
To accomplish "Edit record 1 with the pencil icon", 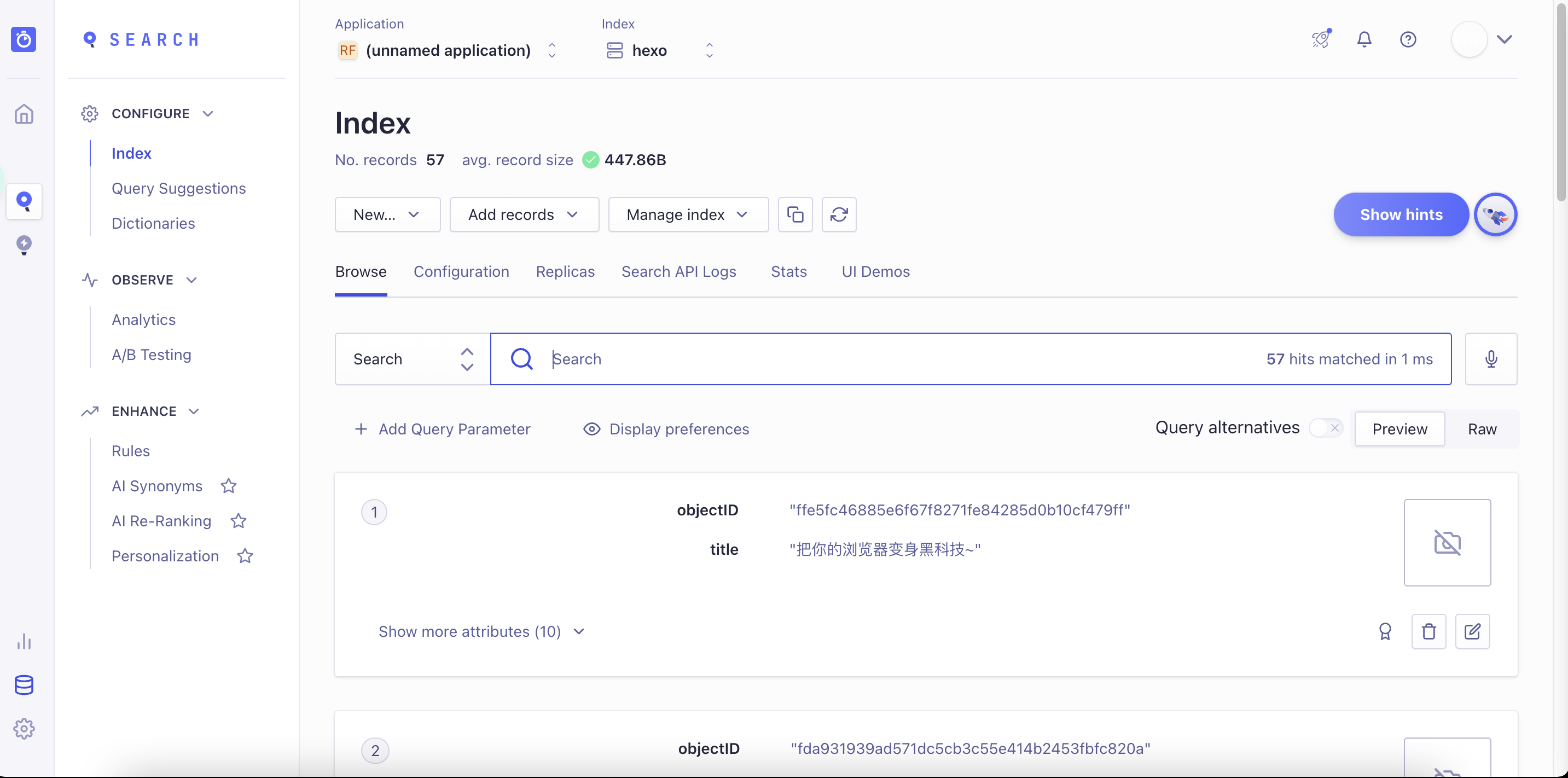I will [x=1472, y=631].
